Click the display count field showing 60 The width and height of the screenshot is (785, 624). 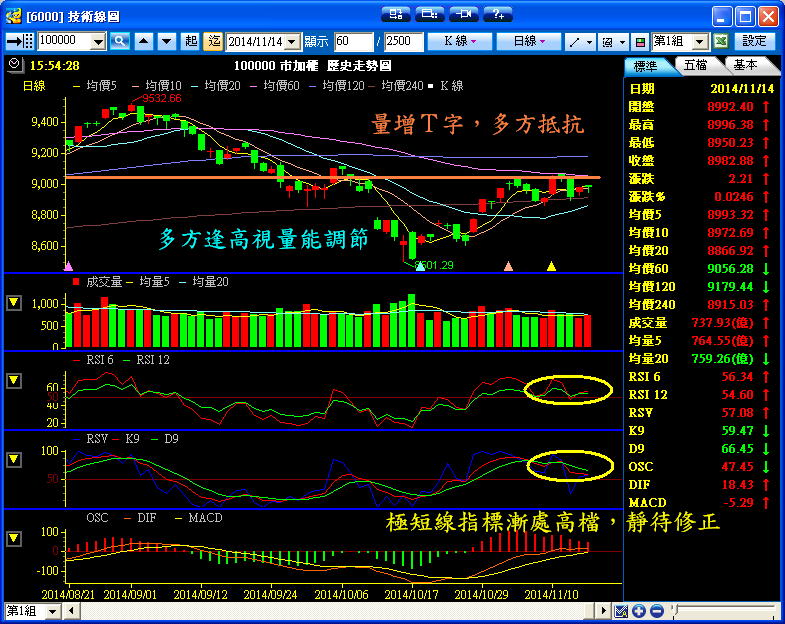tap(354, 41)
